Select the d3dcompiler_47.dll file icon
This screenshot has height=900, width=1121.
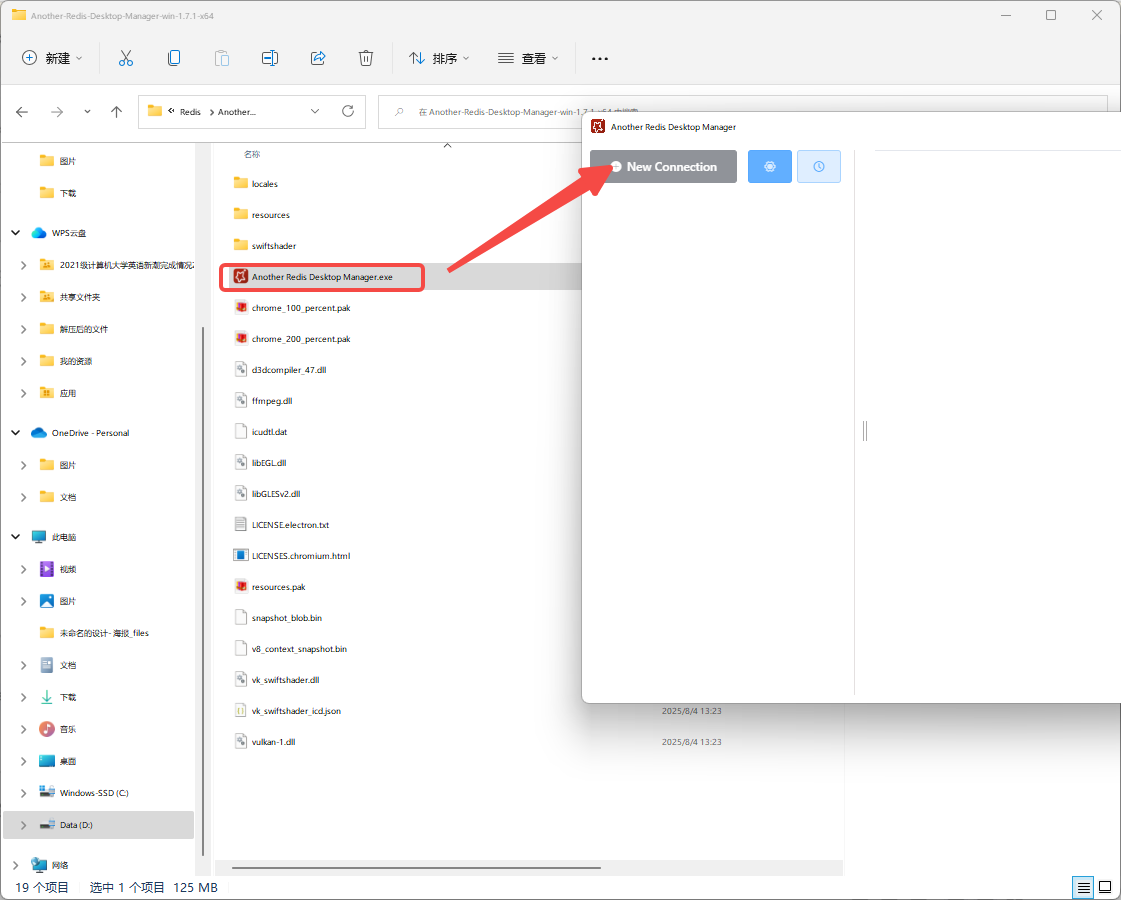coord(241,370)
